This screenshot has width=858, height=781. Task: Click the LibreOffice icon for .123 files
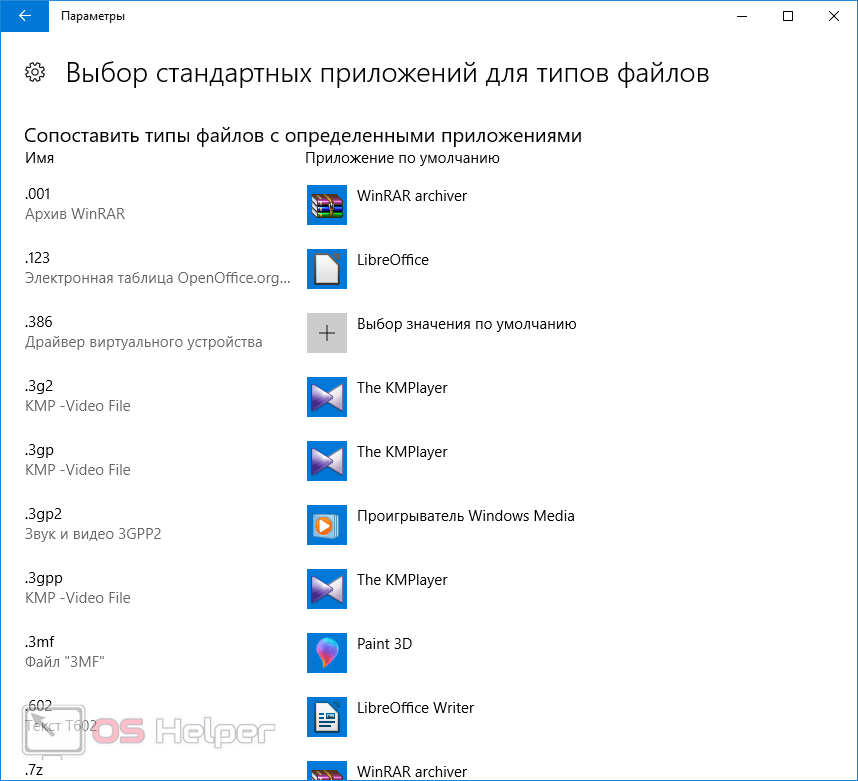(x=327, y=269)
